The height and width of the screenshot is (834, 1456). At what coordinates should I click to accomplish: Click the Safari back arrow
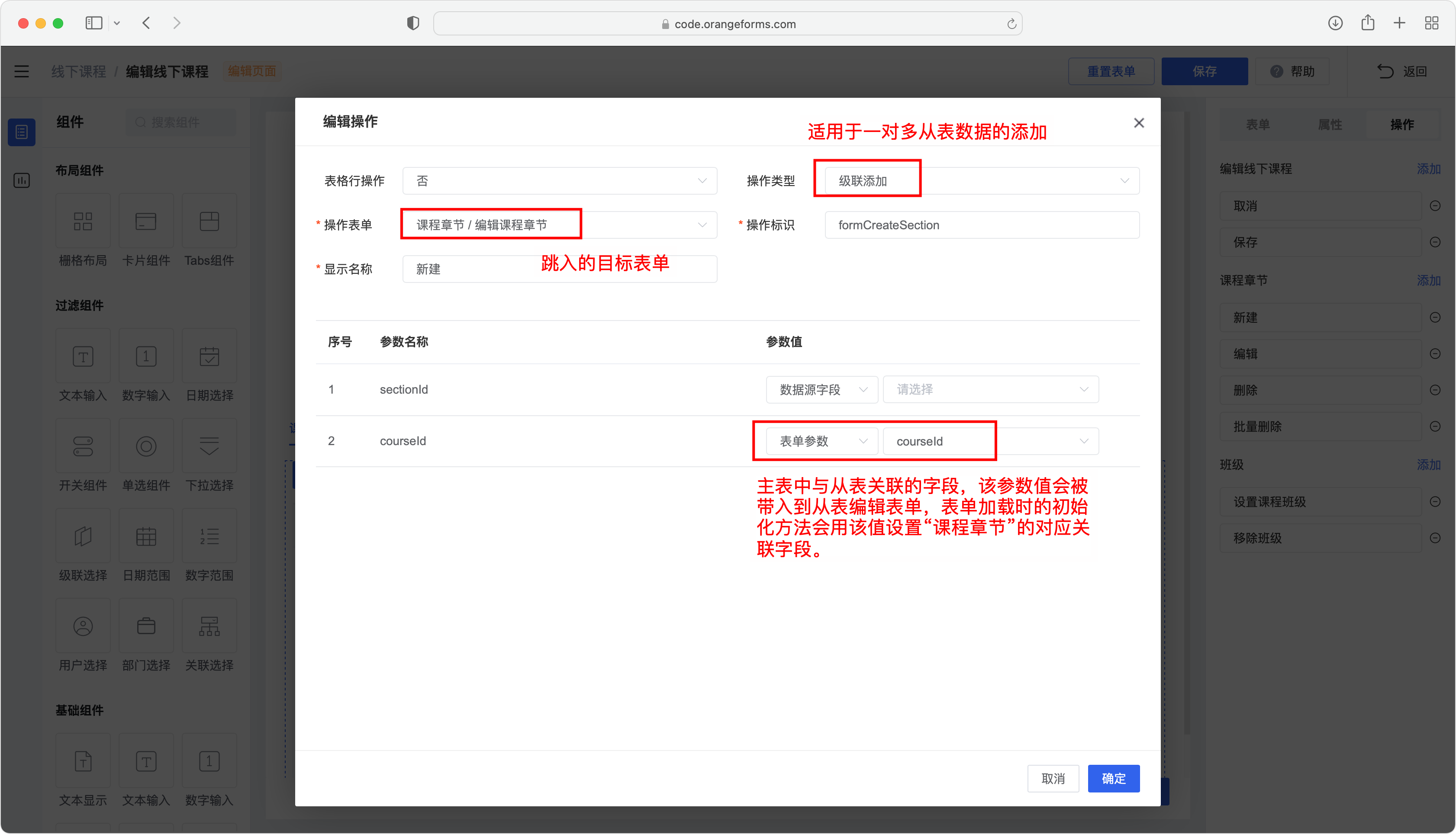[x=146, y=23]
